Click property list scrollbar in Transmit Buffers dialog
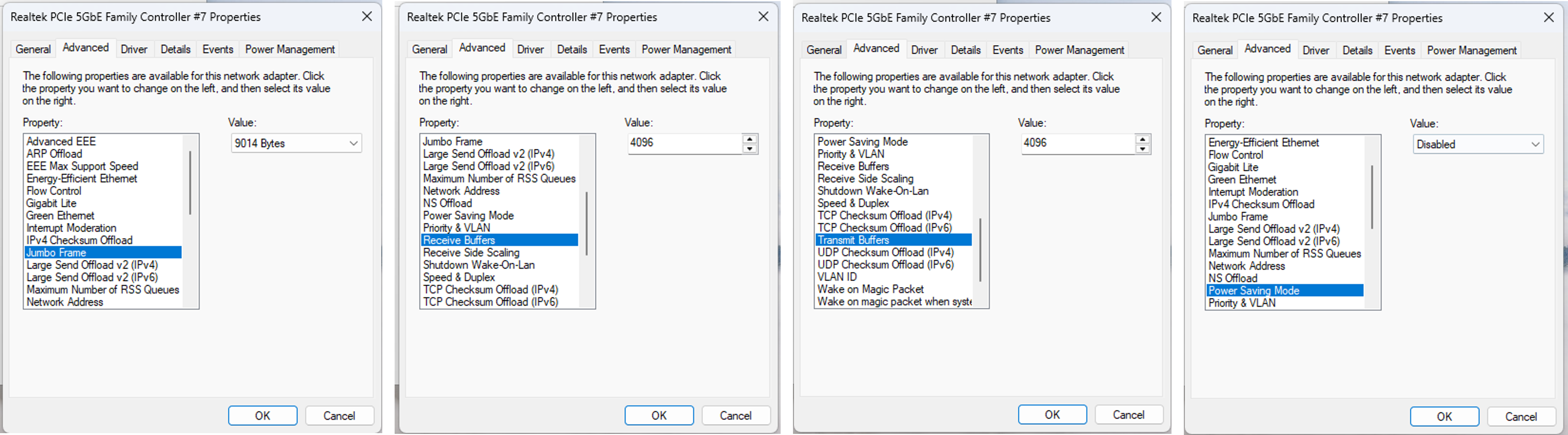 point(980,249)
